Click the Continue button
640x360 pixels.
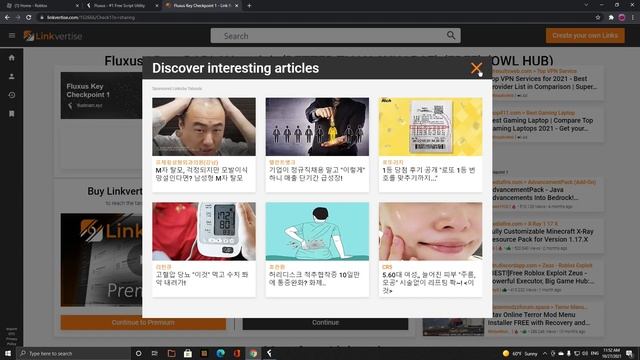[x=325, y=322]
